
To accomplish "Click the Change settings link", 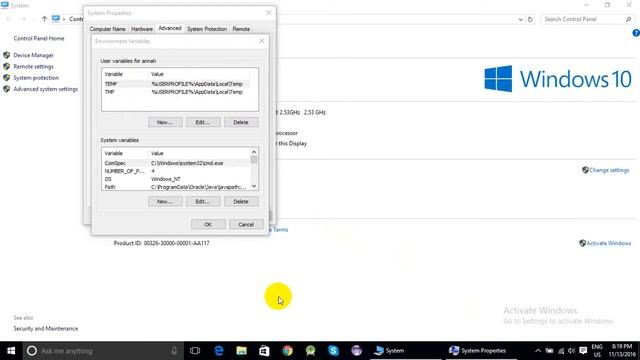I will point(609,170).
